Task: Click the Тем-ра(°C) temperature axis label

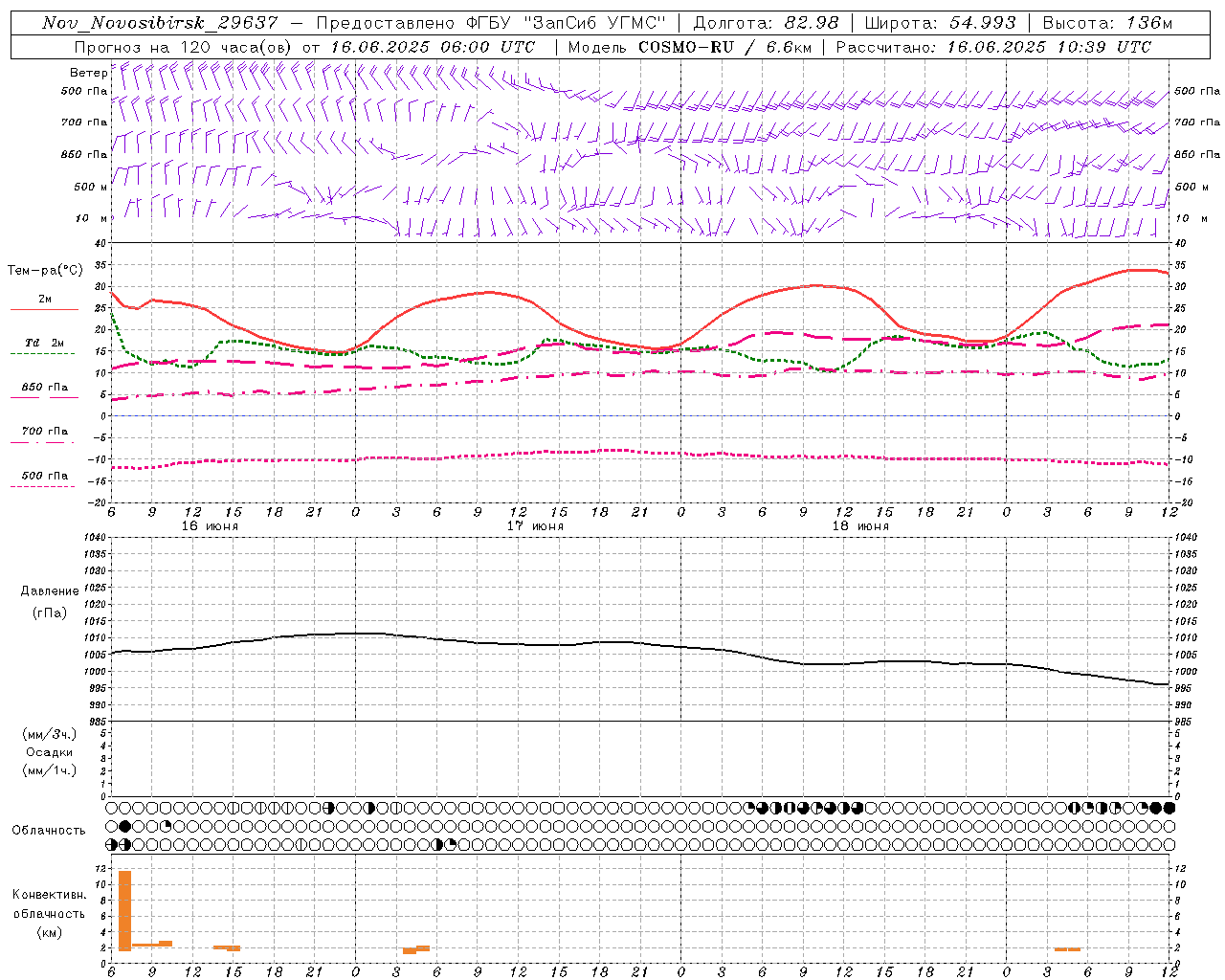Action: click(44, 271)
